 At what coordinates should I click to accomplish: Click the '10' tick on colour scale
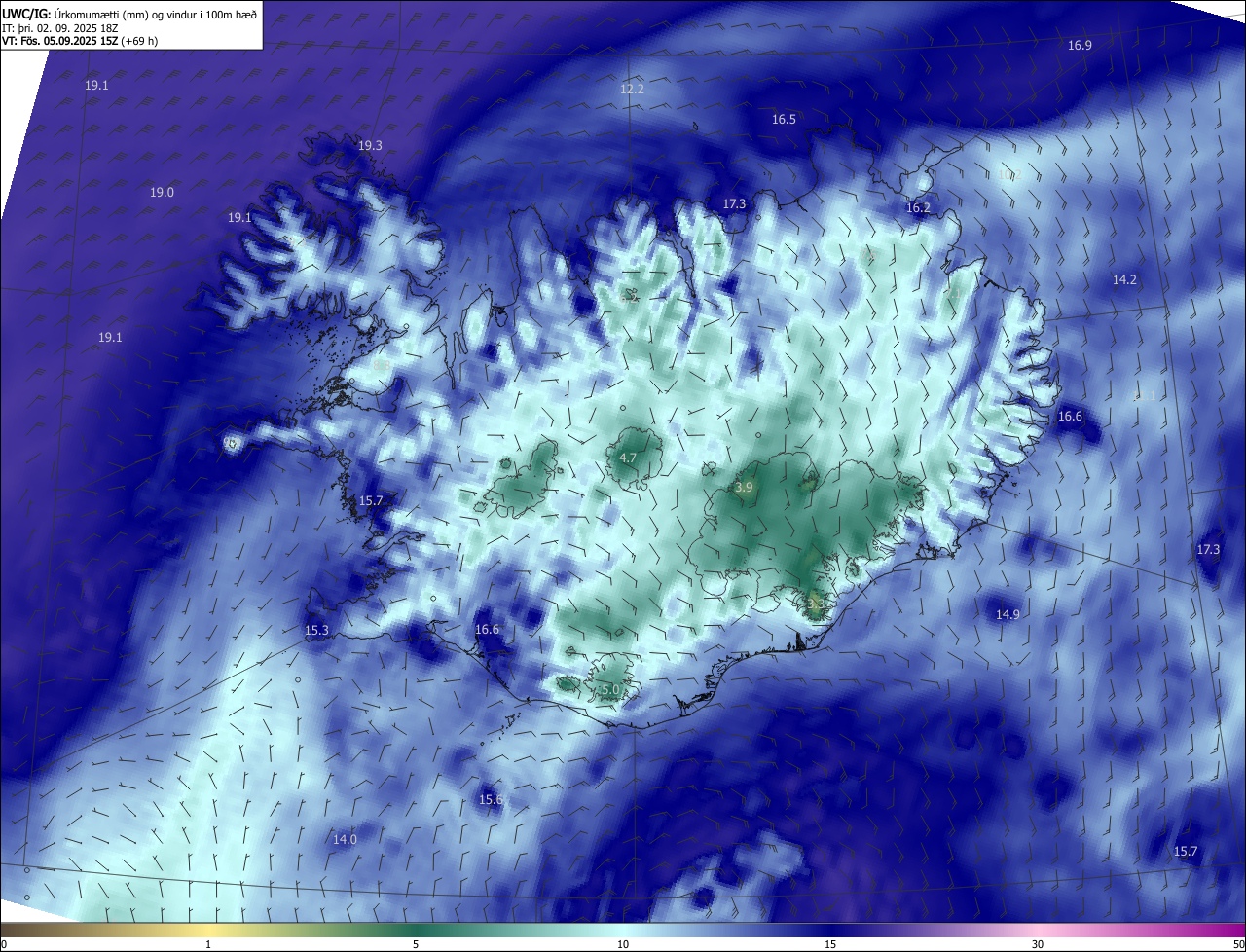pos(623,944)
